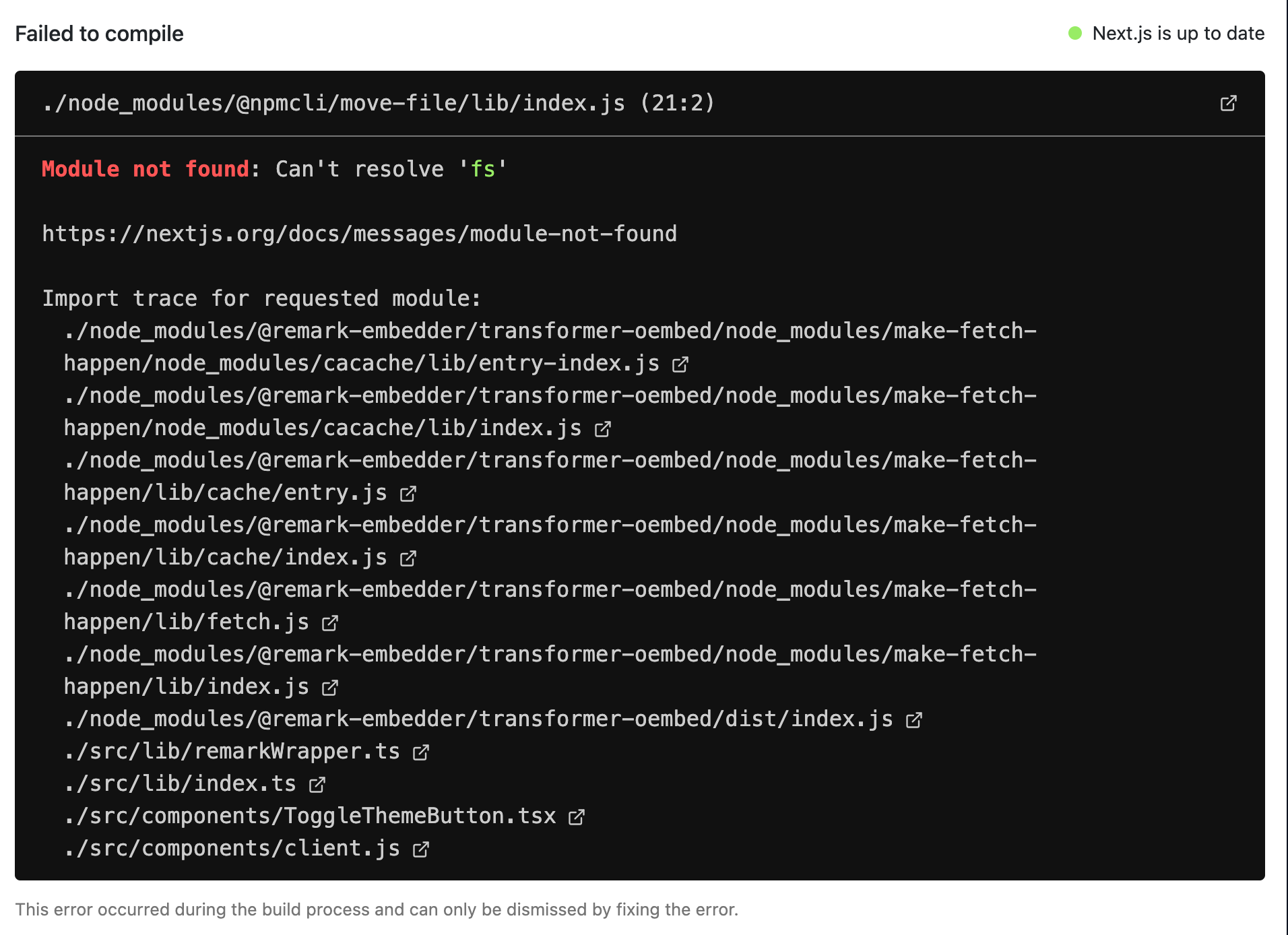Open move-file index.js source in editor icon
The height and width of the screenshot is (935, 1288).
(x=1228, y=103)
